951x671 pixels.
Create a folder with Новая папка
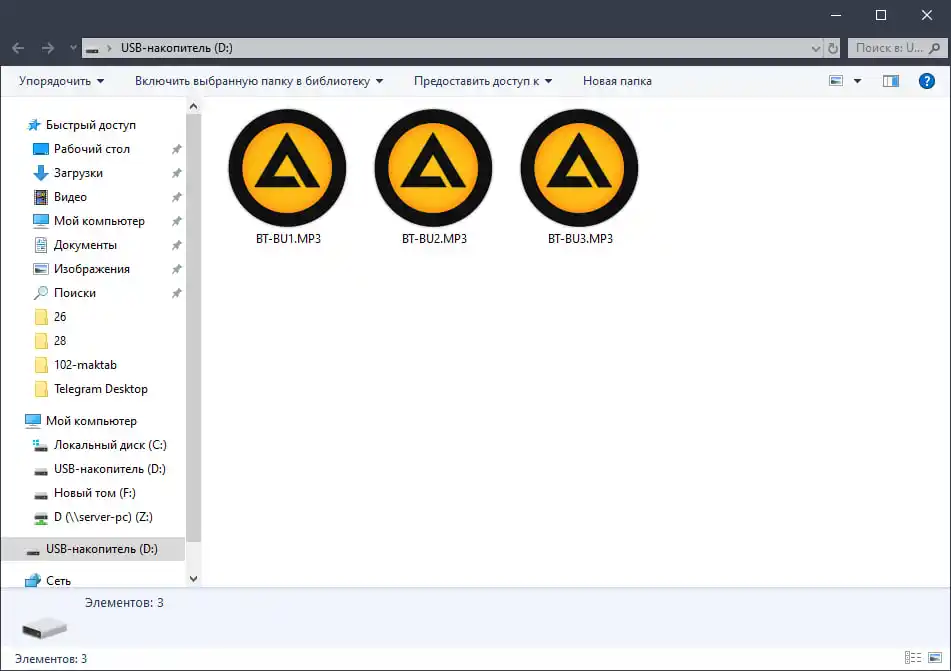pyautogui.click(x=617, y=81)
